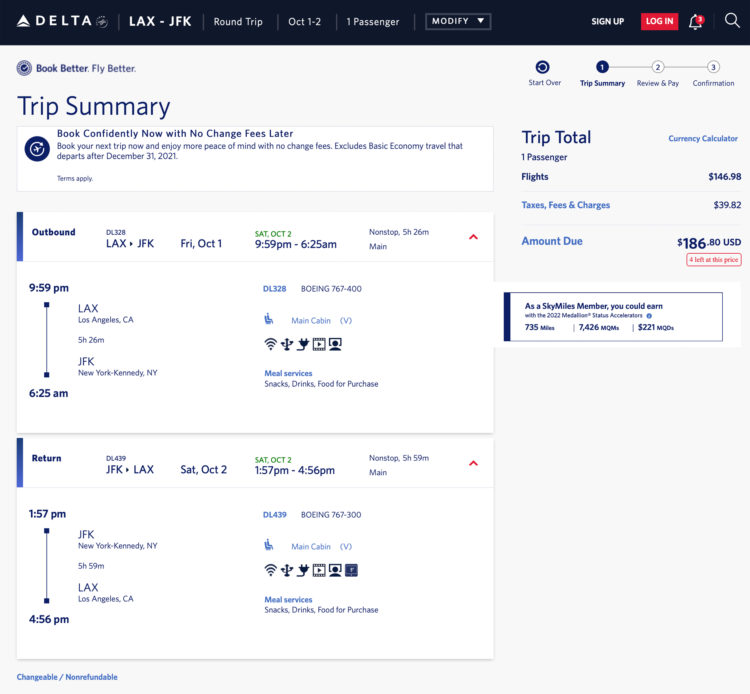Screen dimensions: 750x694
Task: Click the no change fees airplane icon
Action: tap(37, 149)
